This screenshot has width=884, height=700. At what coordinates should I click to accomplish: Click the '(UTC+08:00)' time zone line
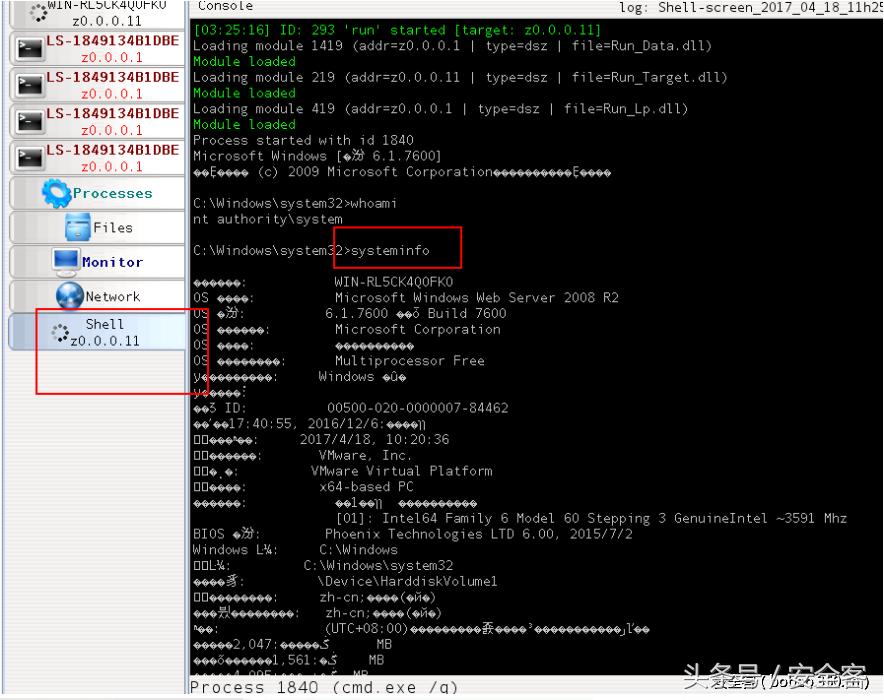(487, 629)
